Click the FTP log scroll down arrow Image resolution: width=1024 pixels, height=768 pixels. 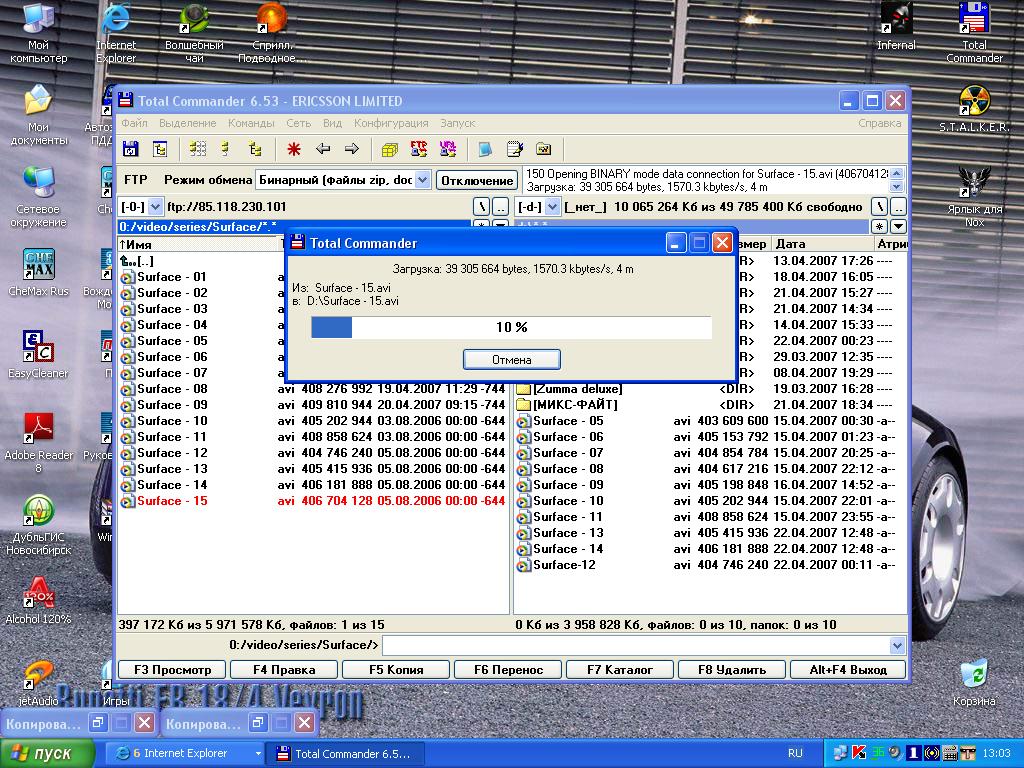tap(897, 187)
